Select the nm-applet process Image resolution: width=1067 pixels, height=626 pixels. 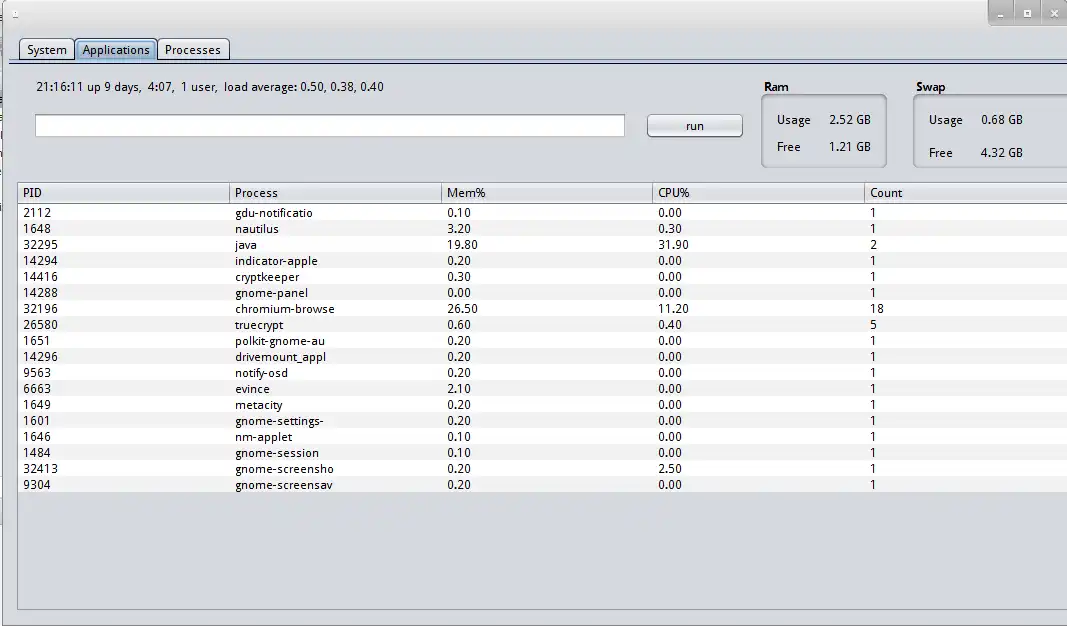(264, 437)
